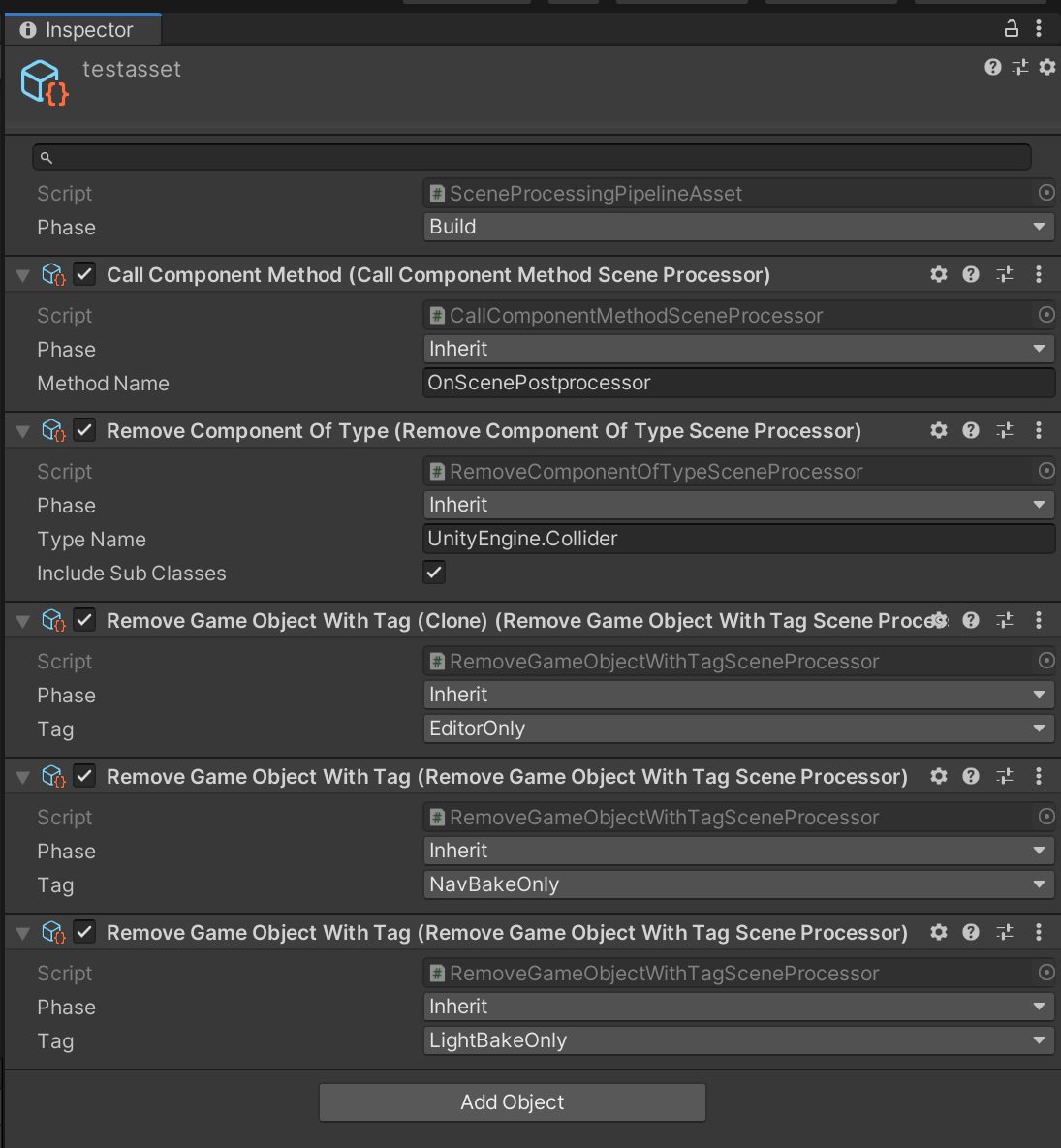This screenshot has width=1061, height=1148.
Task: Open Call Component Method gear settings
Action: point(938,275)
